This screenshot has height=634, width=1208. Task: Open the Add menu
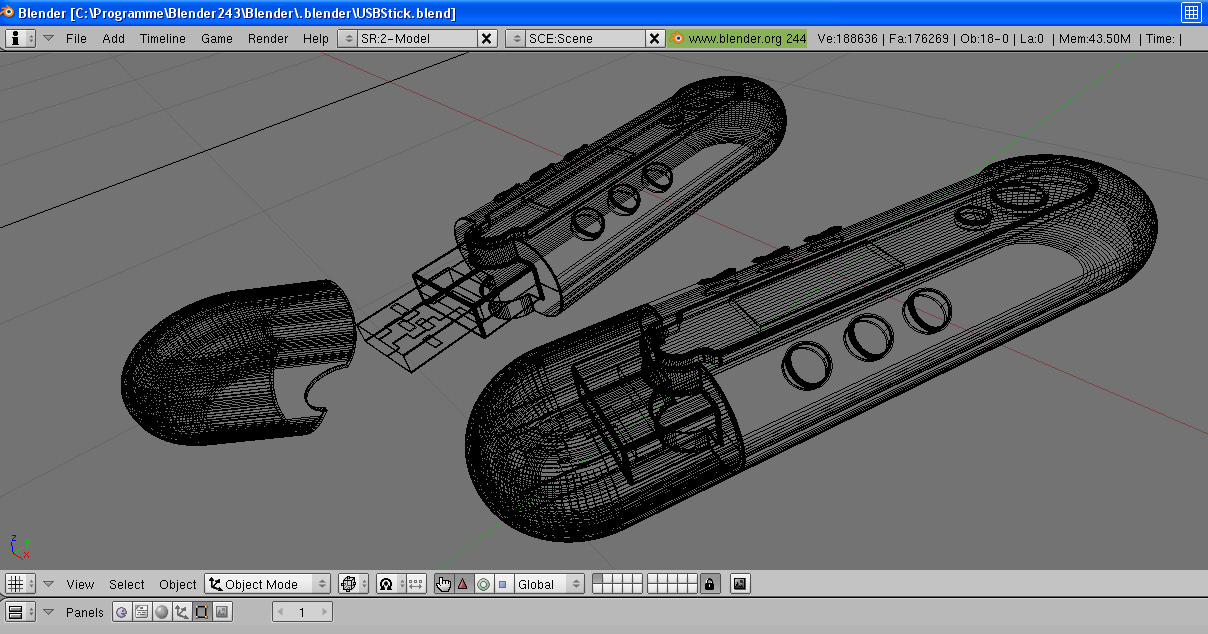(x=114, y=38)
